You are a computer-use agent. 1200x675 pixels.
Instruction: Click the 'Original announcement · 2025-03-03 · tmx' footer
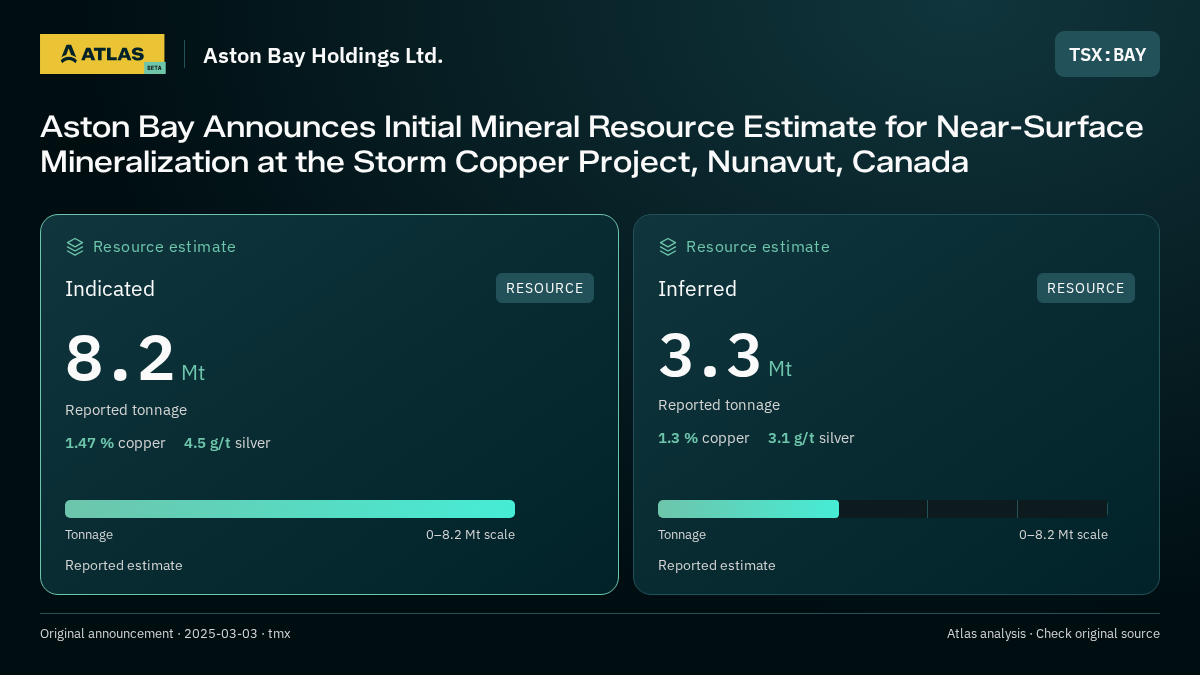click(165, 634)
